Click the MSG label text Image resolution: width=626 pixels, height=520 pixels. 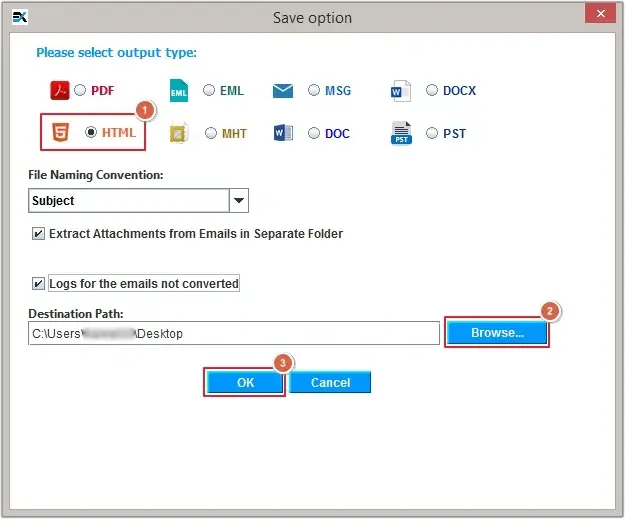338,91
